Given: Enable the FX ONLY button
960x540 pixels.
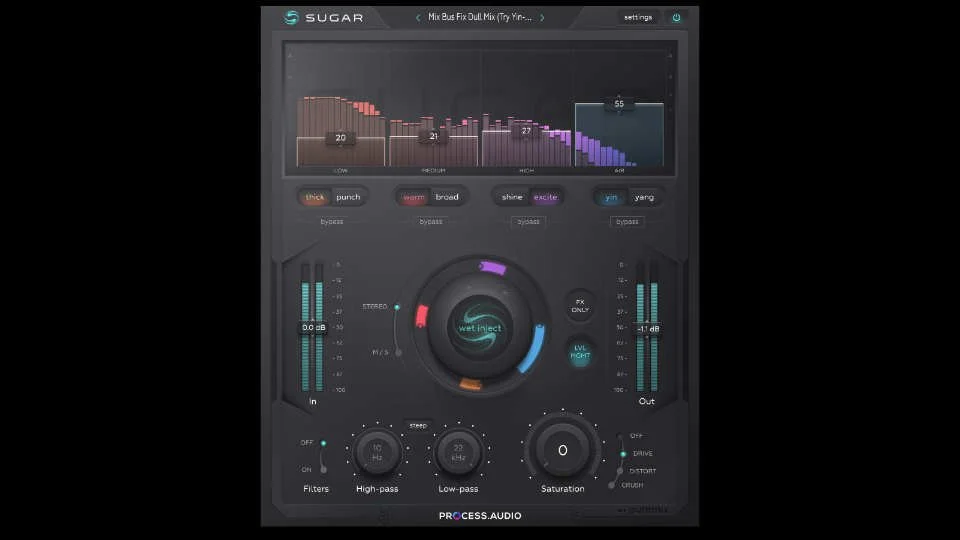Looking at the screenshot, I should tap(580, 306).
